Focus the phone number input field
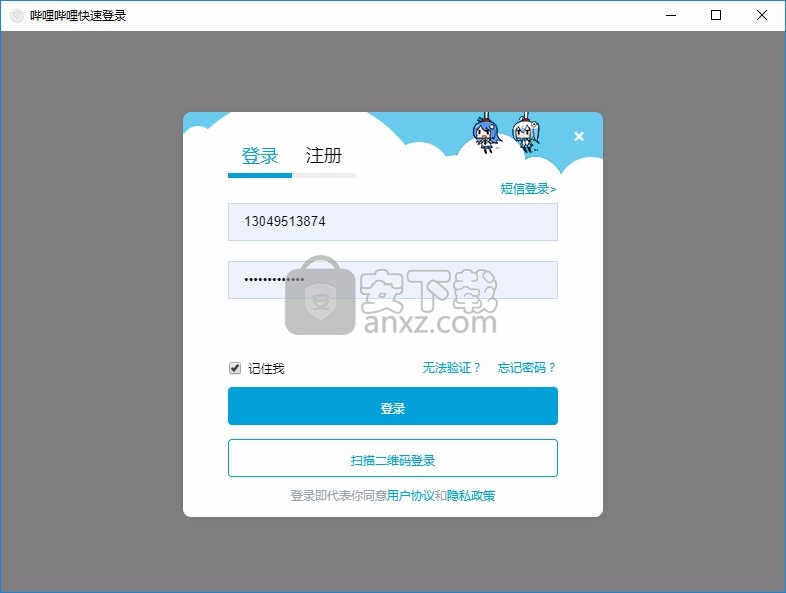 click(392, 222)
